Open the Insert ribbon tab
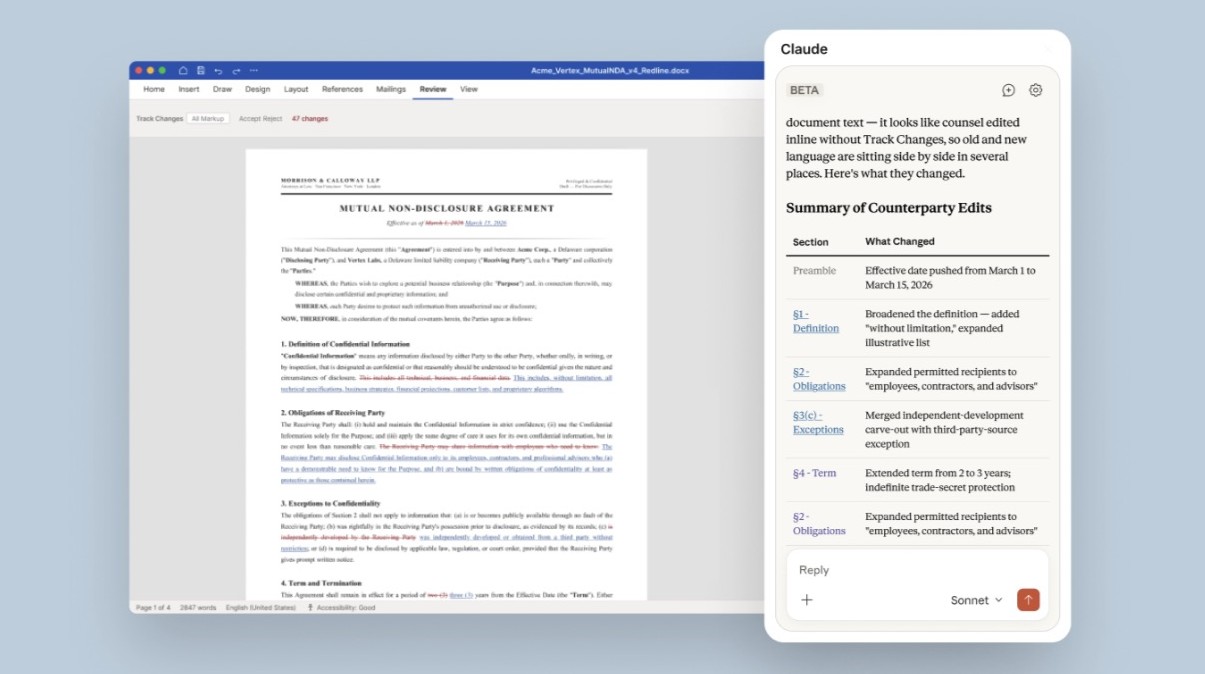Image resolution: width=1205 pixels, height=674 pixels. [189, 89]
